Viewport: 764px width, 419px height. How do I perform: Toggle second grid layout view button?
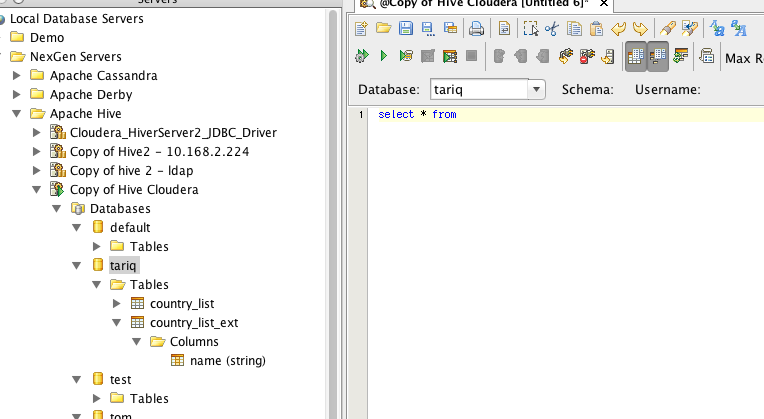point(658,57)
